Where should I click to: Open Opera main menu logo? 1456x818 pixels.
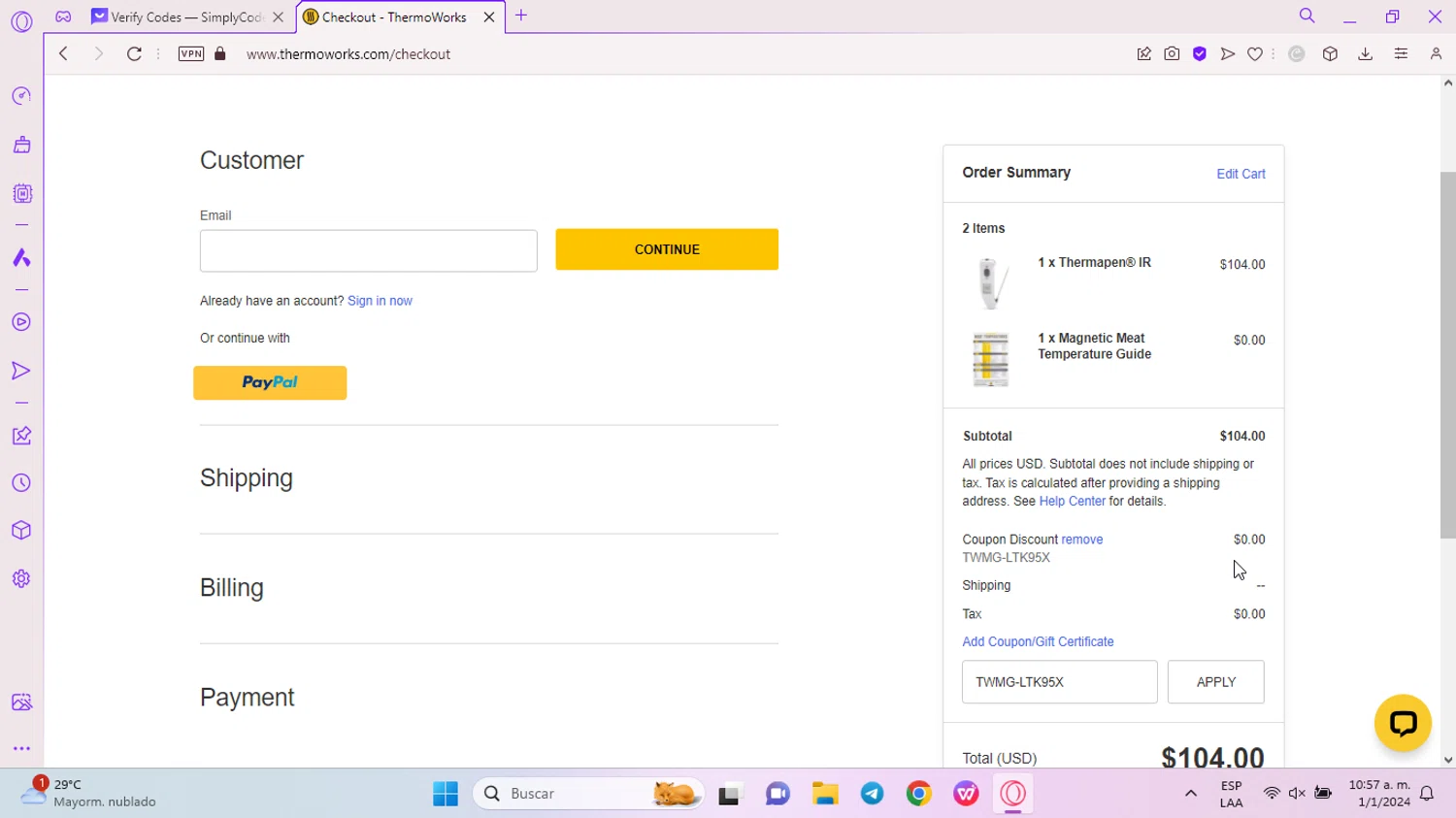pos(21,20)
